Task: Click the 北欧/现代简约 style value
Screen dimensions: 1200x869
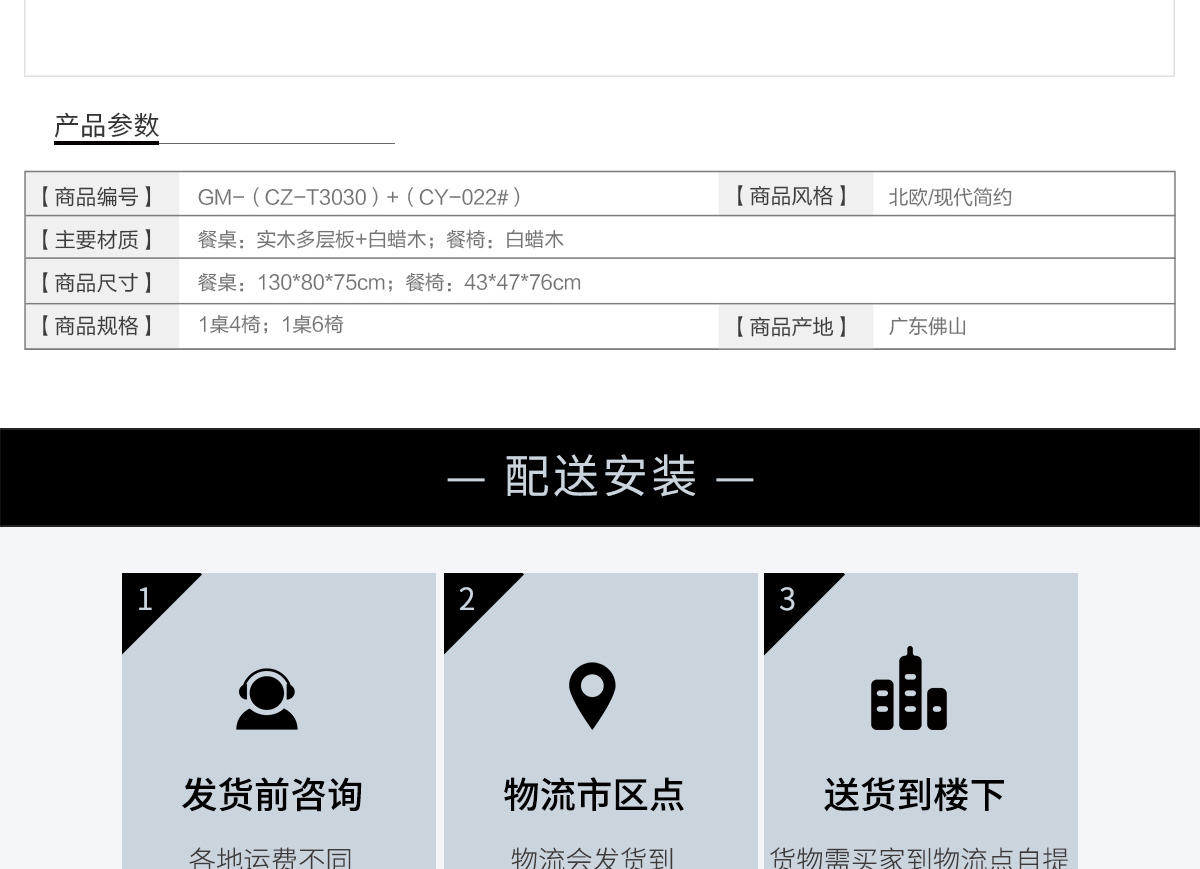Action: click(950, 198)
